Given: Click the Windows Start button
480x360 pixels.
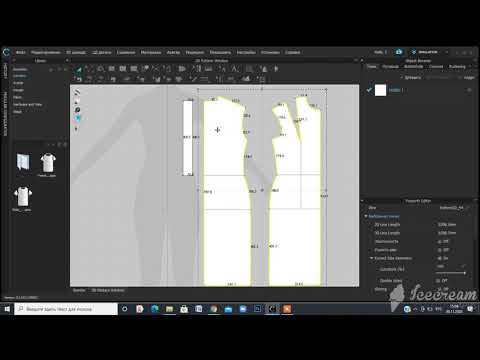Looking at the screenshot, I should tap(7, 309).
